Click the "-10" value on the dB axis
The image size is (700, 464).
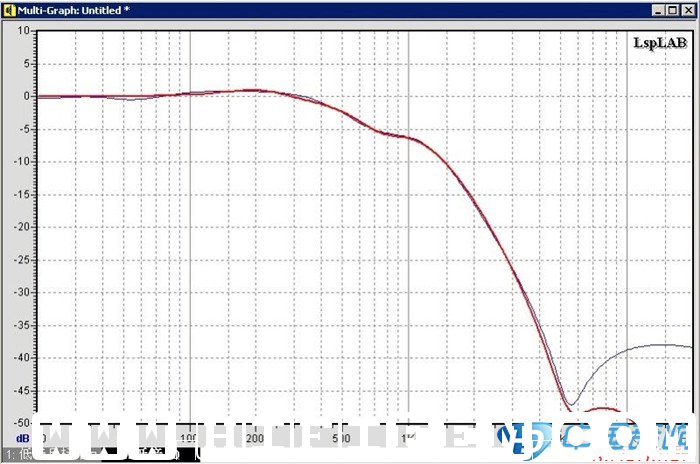[x=21, y=161]
